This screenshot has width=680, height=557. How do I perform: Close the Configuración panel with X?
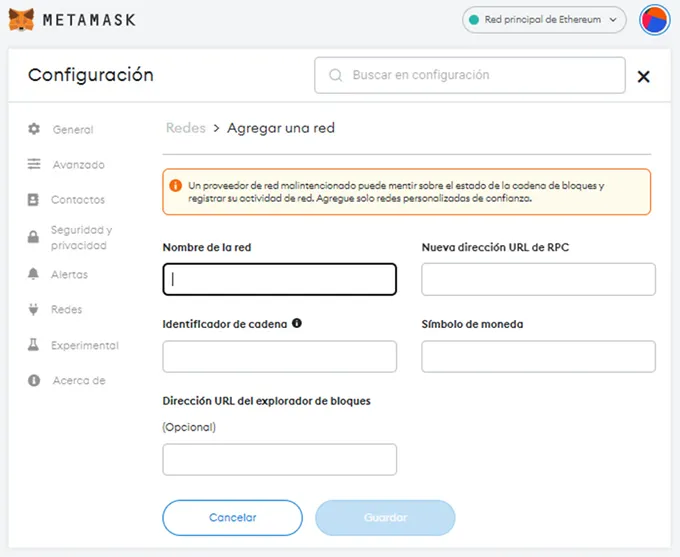point(643,76)
